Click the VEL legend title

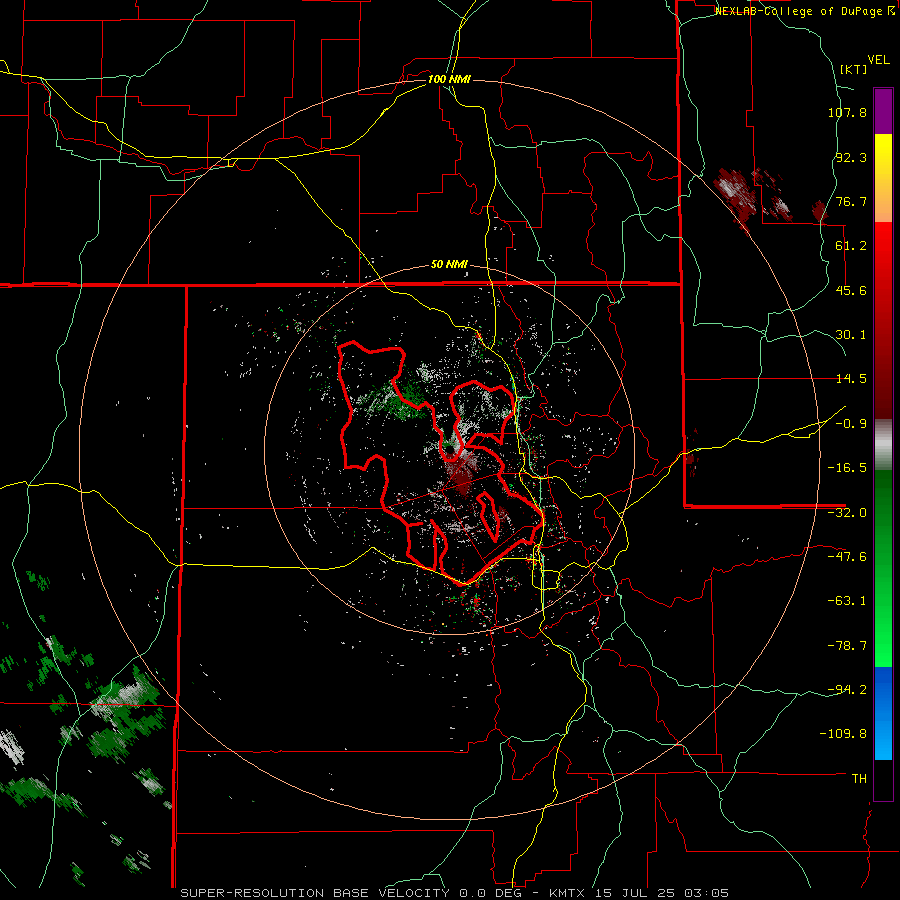878,60
